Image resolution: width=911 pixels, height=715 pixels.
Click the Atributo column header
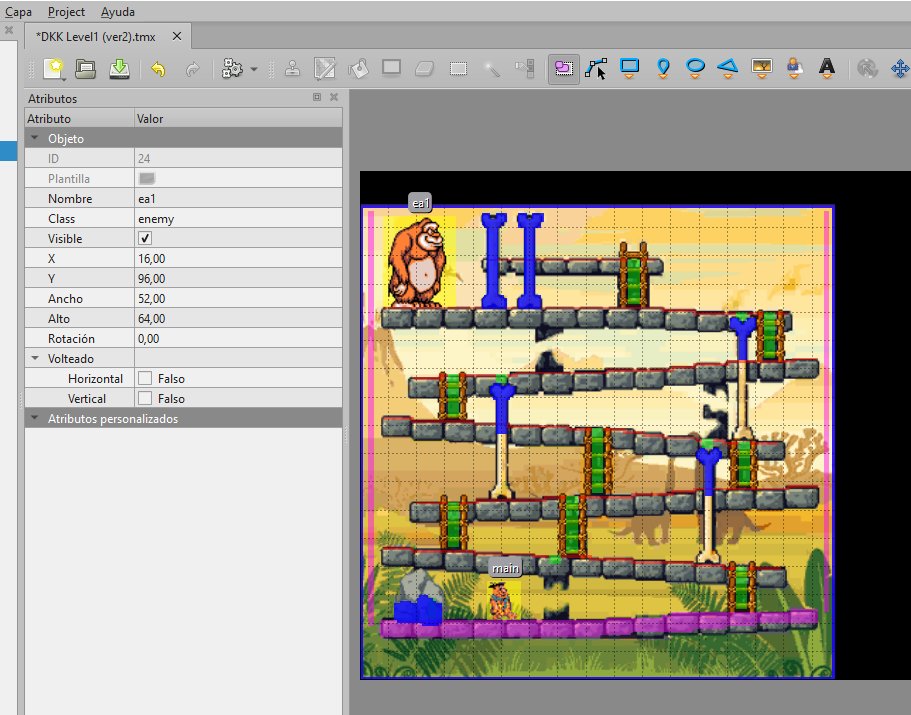(80, 118)
